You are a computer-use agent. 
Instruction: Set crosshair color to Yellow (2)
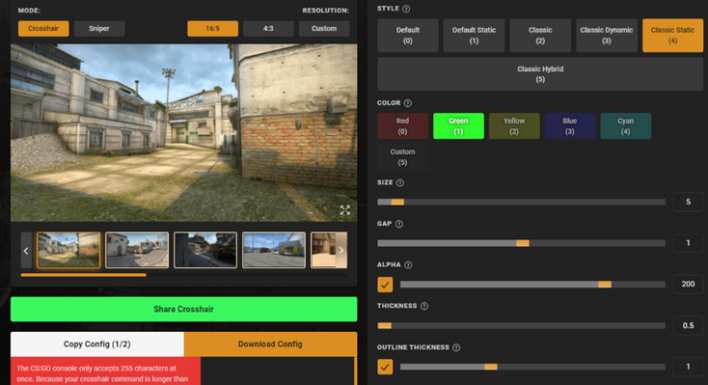click(x=514, y=126)
